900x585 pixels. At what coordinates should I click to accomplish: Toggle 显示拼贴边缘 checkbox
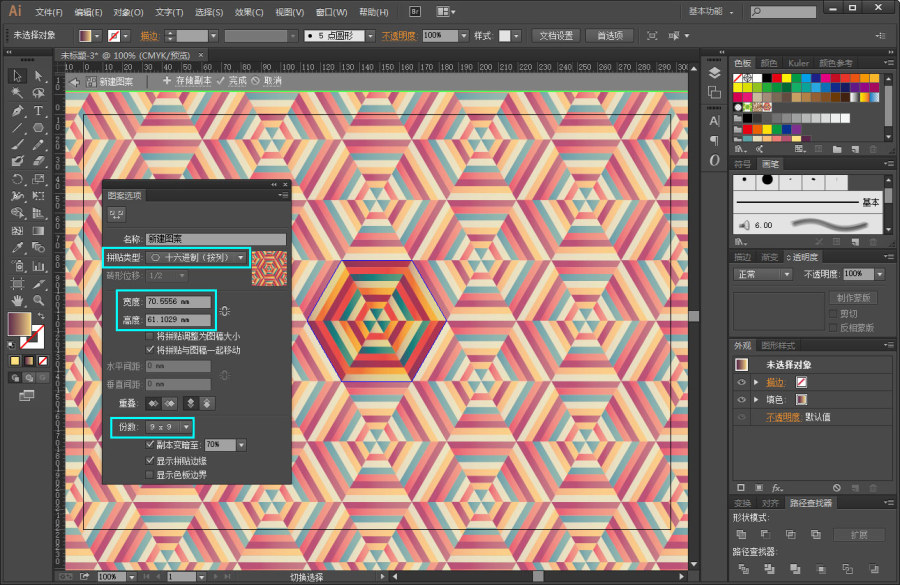150,460
